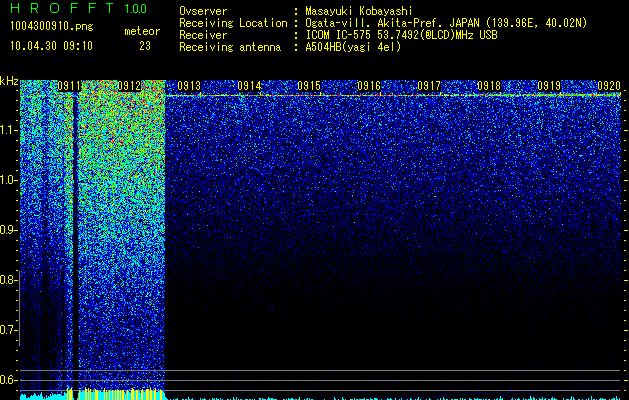Click the 0919 time marker
Image resolution: width=629 pixels, height=400 pixels.
tap(549, 86)
